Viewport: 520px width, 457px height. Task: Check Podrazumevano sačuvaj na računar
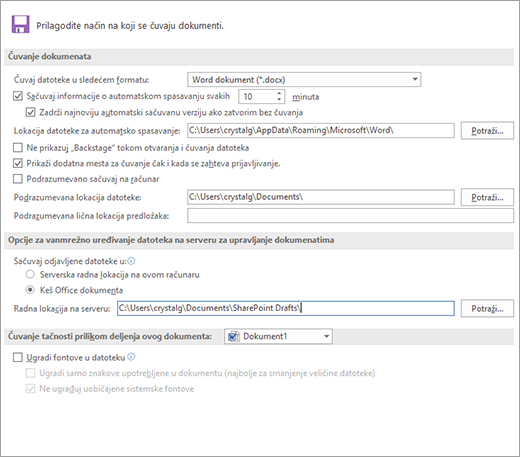[18, 179]
